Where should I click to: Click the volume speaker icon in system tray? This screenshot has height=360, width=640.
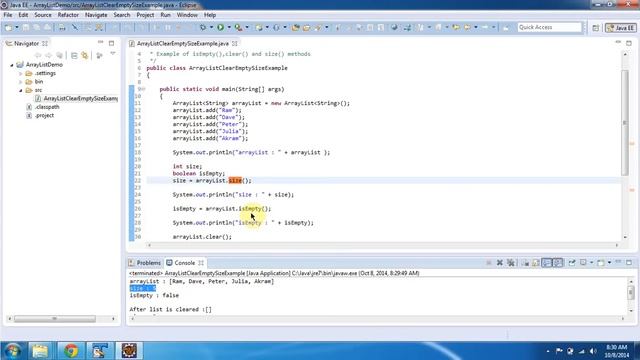[x=593, y=351]
